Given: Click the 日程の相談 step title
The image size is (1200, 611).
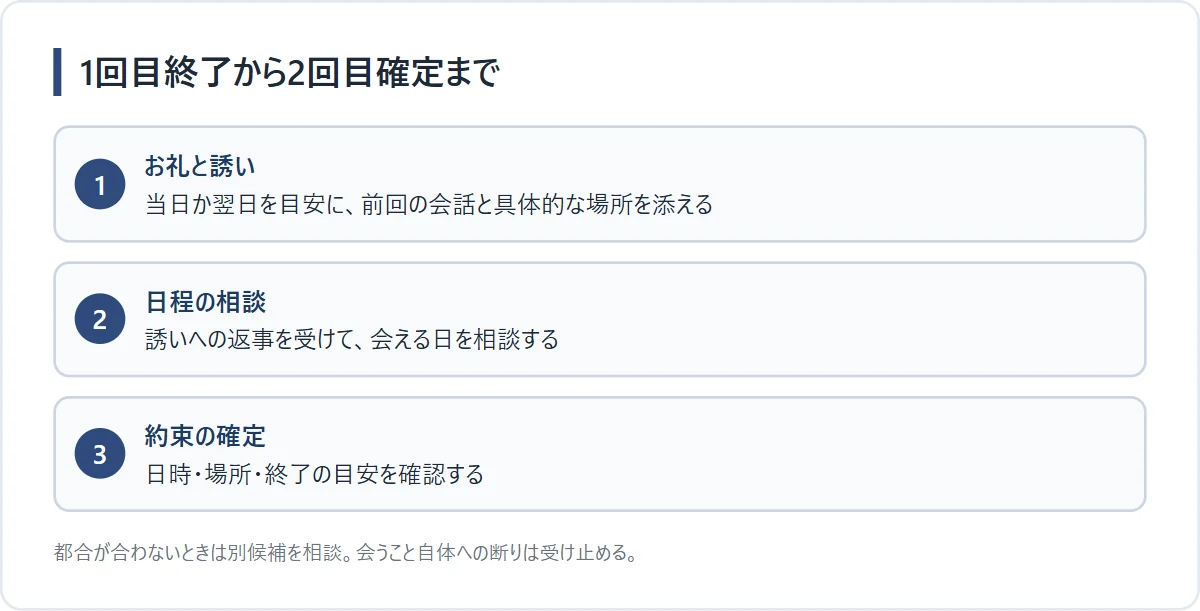Looking at the screenshot, I should coord(205,302).
